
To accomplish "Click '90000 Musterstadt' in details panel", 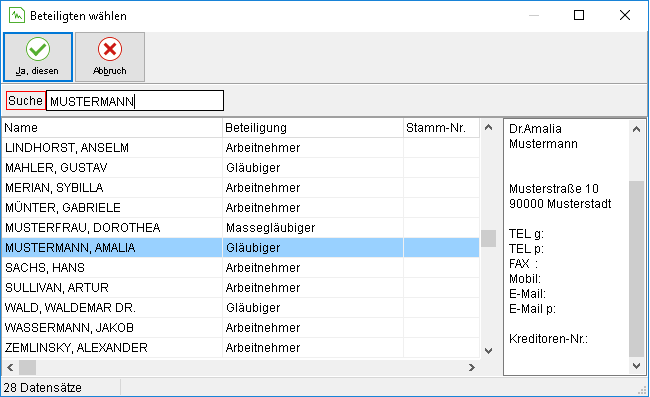I will pyautogui.click(x=560, y=203).
